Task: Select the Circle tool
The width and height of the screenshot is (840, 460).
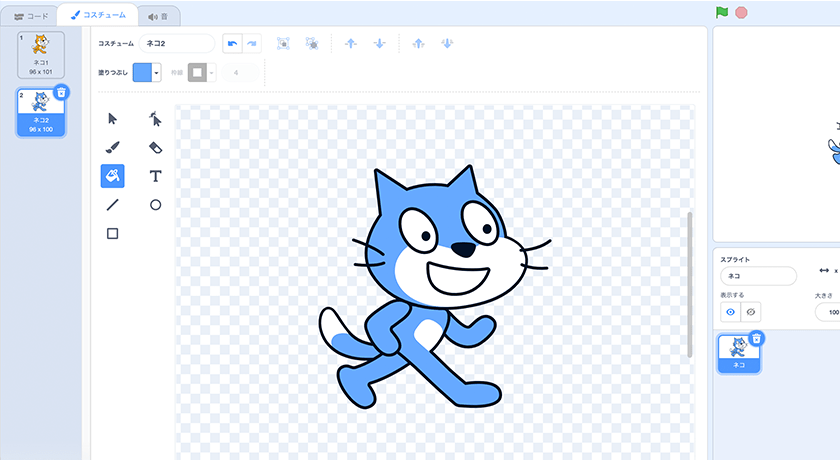Action: coord(155,205)
